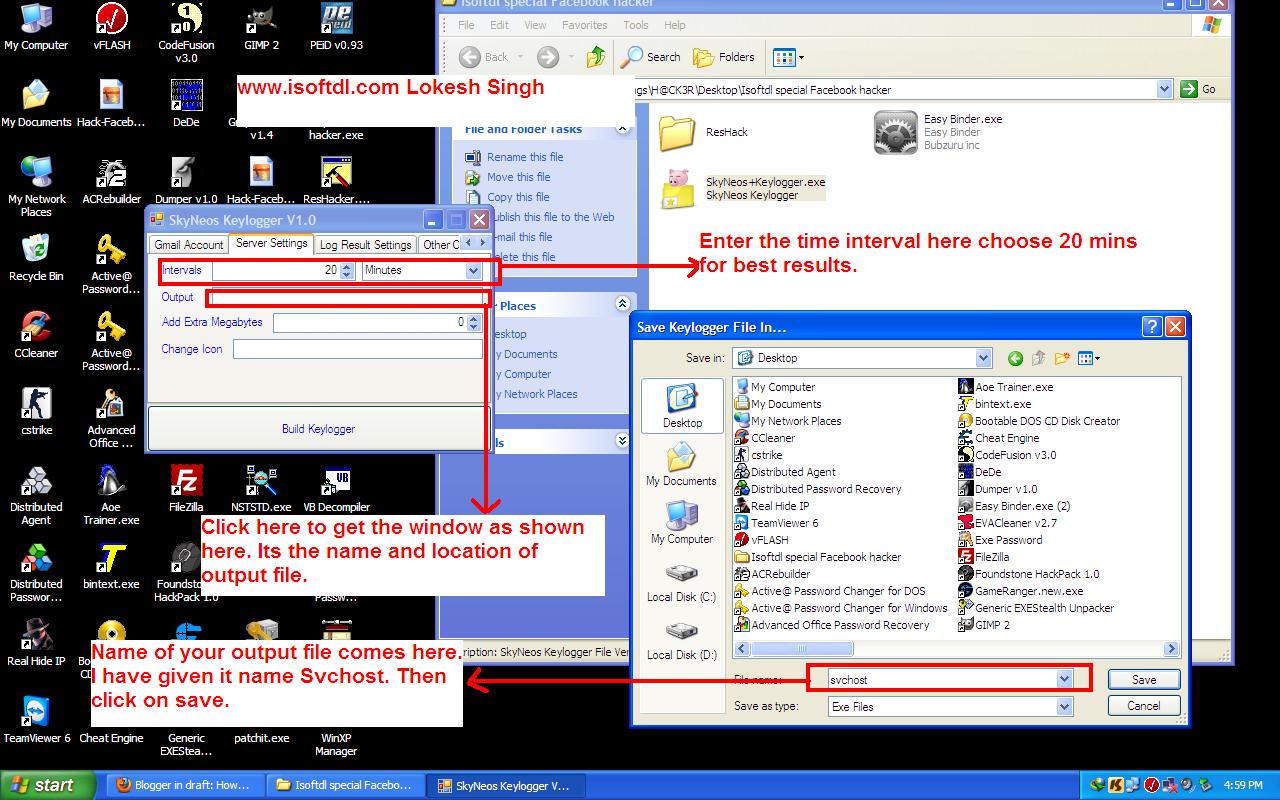Open the Favorites menu in Explorer
The width and height of the screenshot is (1280, 800).
pyautogui.click(x=585, y=25)
